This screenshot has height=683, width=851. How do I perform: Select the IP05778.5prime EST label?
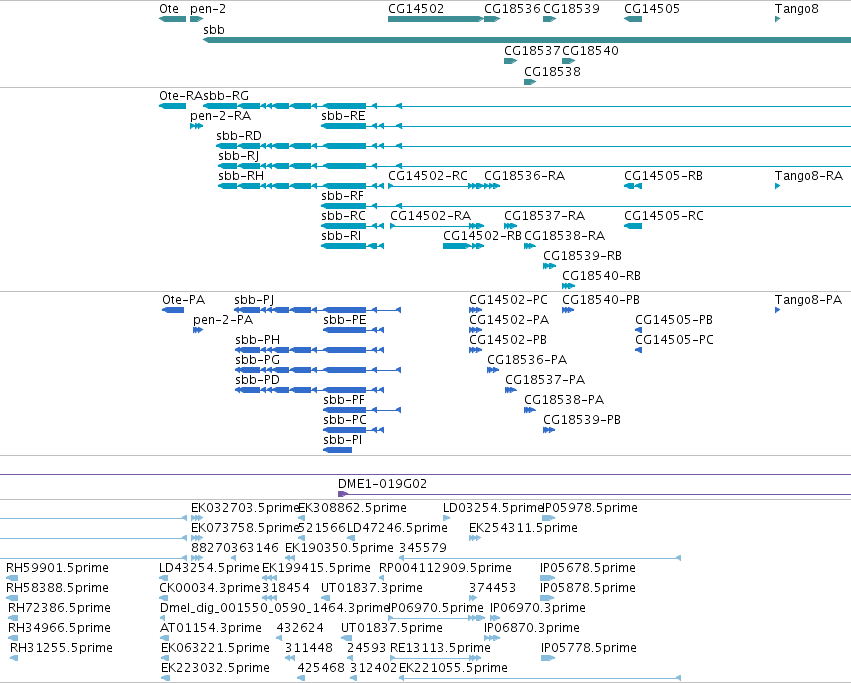click(589, 648)
